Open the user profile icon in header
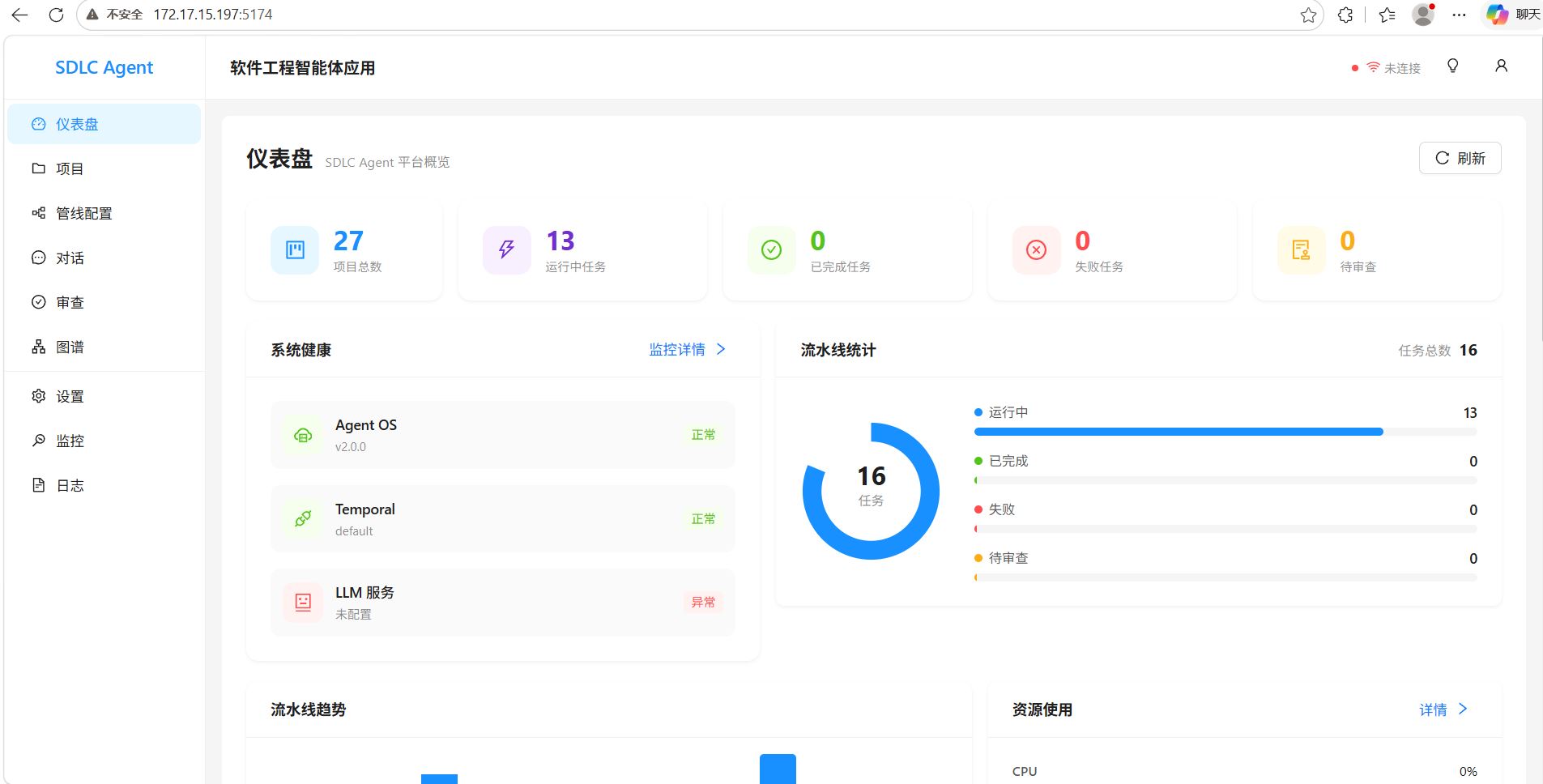The height and width of the screenshot is (784, 1543). tap(1501, 66)
